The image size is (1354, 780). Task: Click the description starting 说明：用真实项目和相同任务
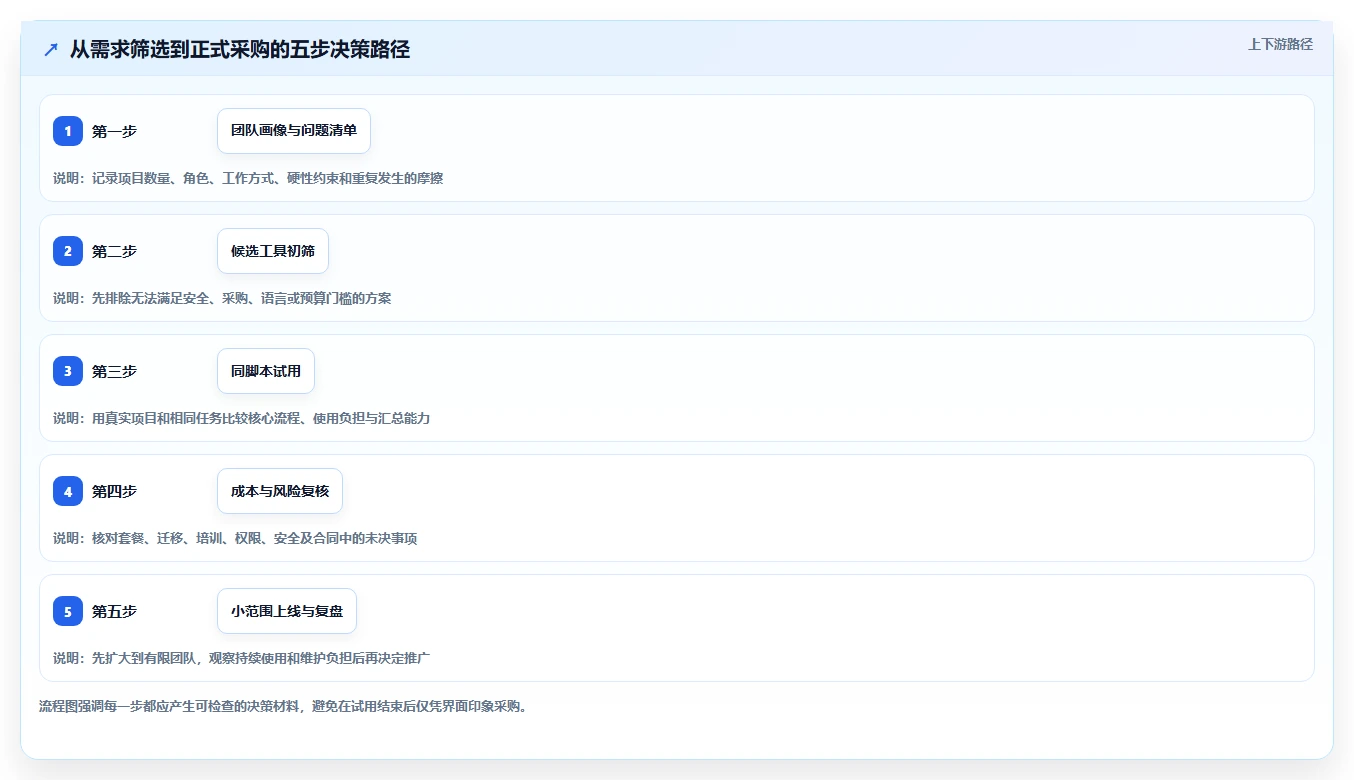[241, 418]
